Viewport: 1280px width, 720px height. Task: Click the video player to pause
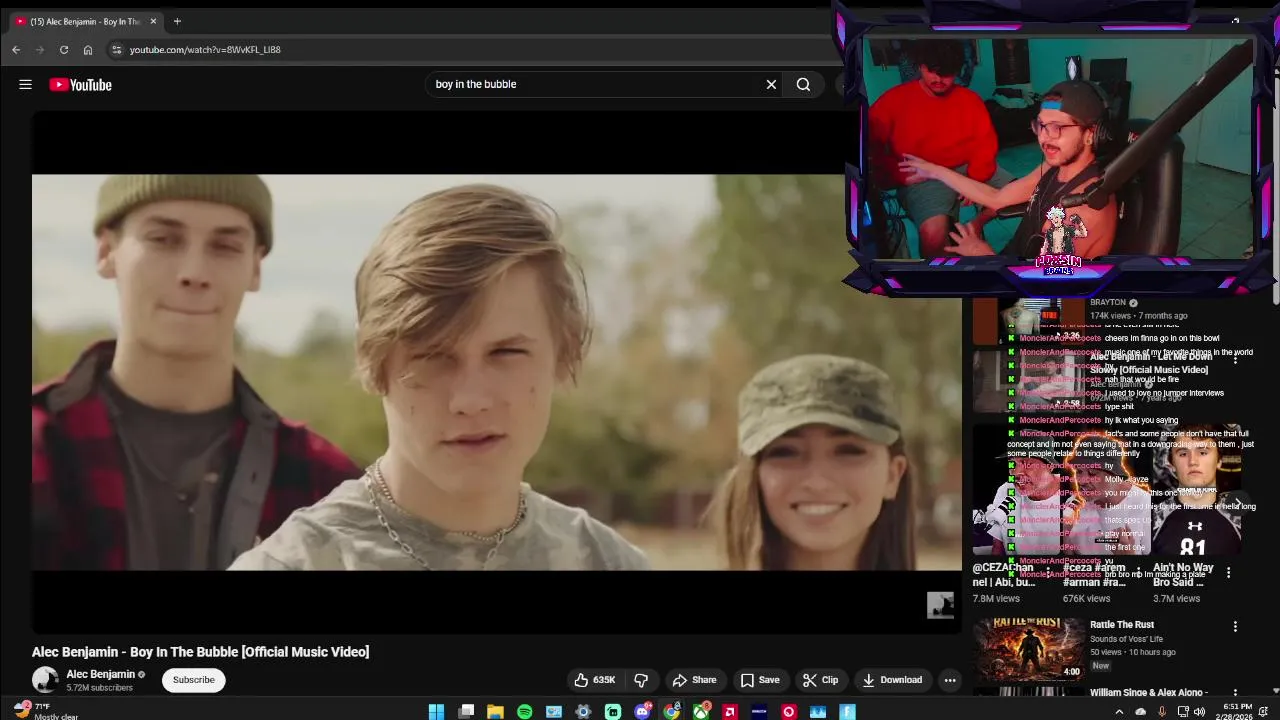[x=496, y=372]
